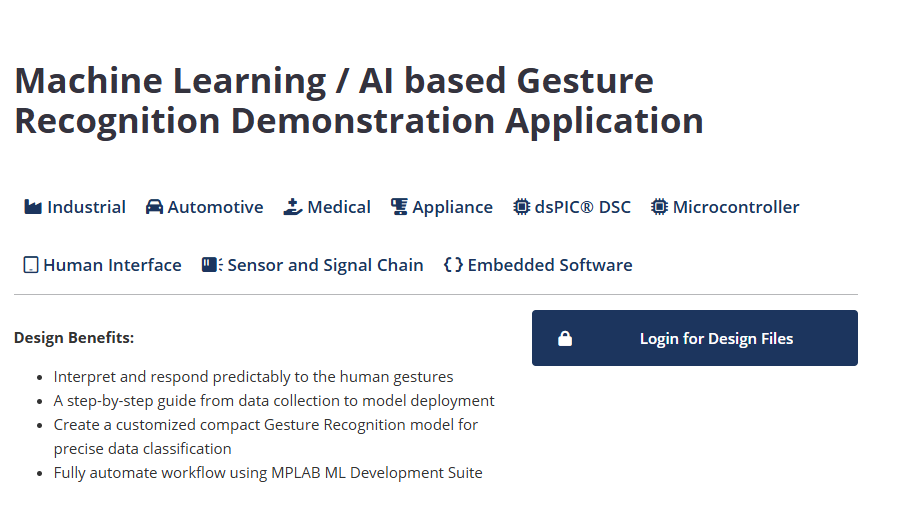Click the Human Interface tablet icon
Image resolution: width=902 pixels, height=507 pixels.
(x=31, y=265)
